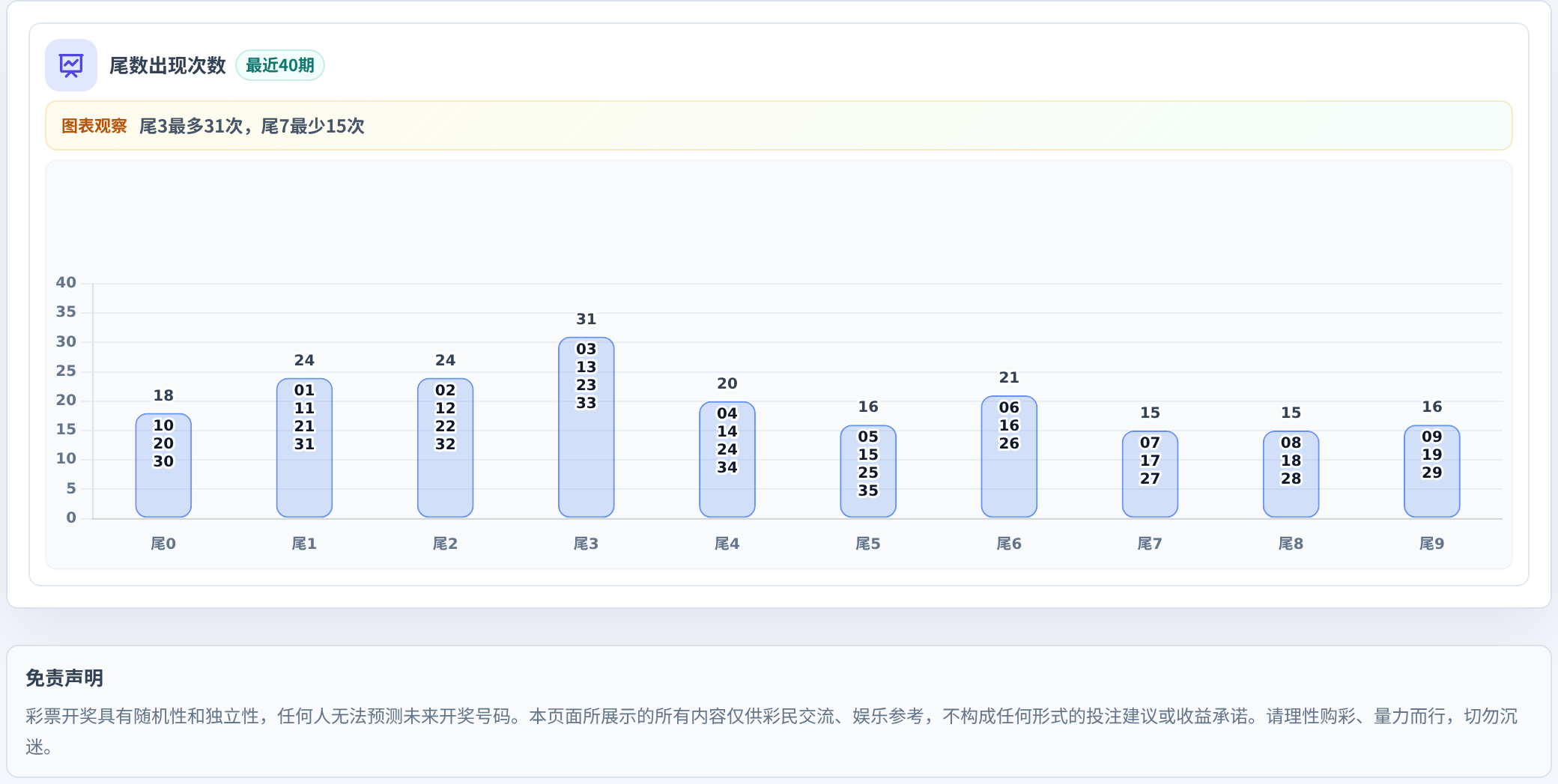This screenshot has height=784, width=1558.
Task: Click the disclaimer paragraph starting with 彩票开奖具有随机性
Action: click(772, 731)
